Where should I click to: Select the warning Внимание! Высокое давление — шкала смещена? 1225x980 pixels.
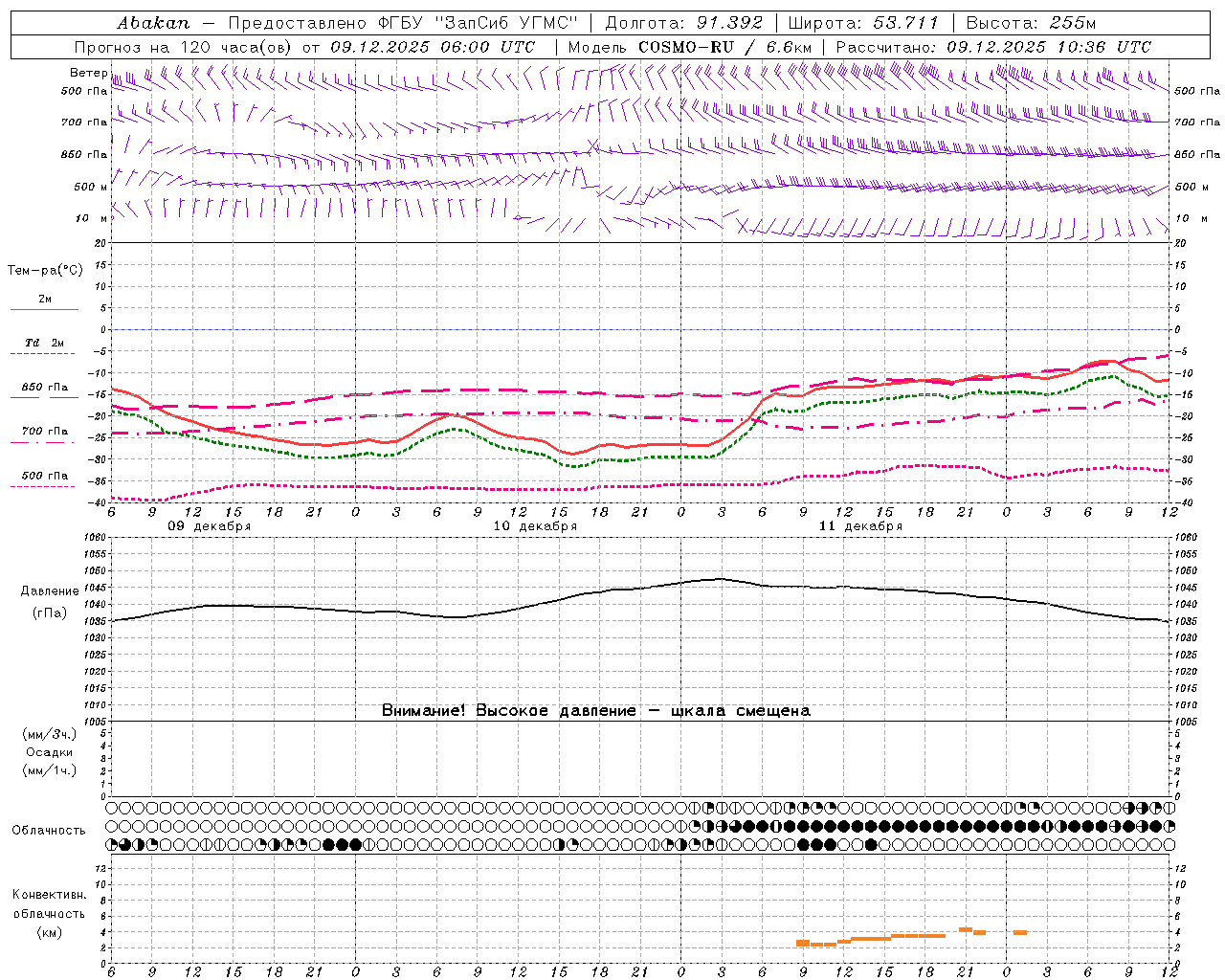click(x=596, y=711)
